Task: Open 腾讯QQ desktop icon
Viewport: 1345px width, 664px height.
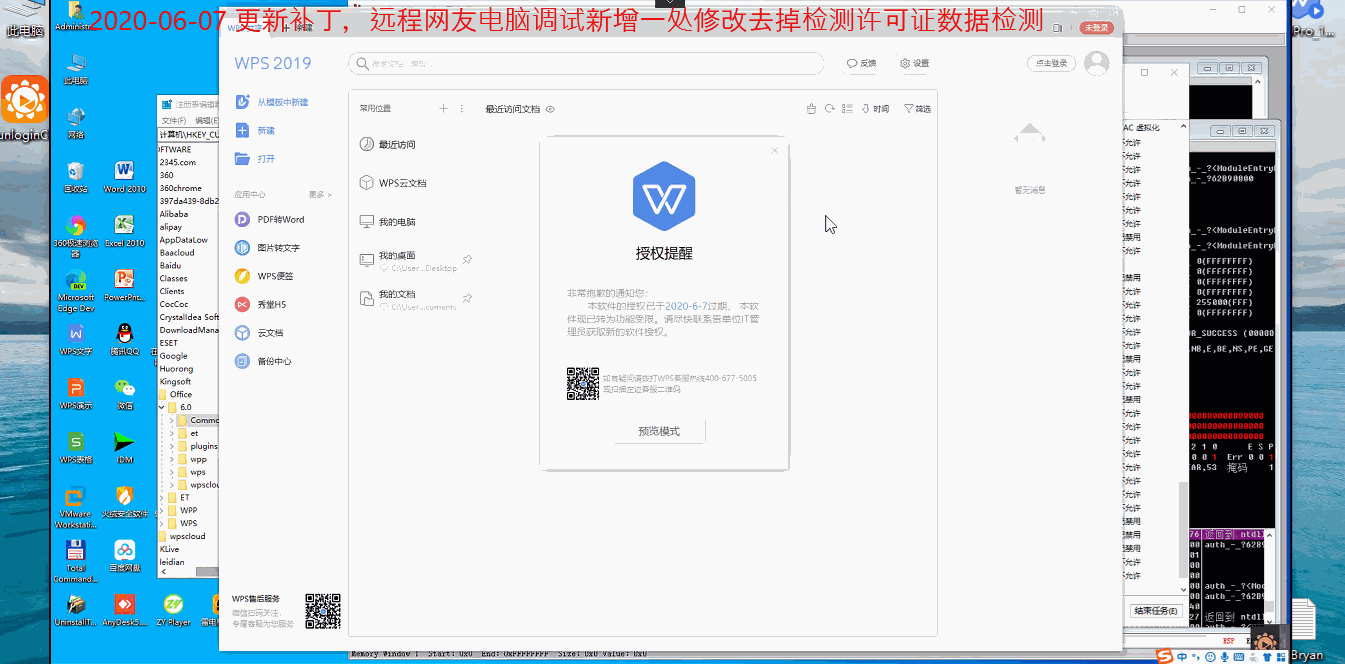Action: click(x=125, y=340)
